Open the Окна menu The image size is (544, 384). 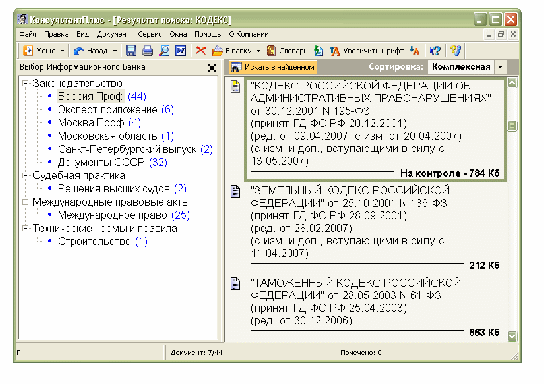pos(178,34)
